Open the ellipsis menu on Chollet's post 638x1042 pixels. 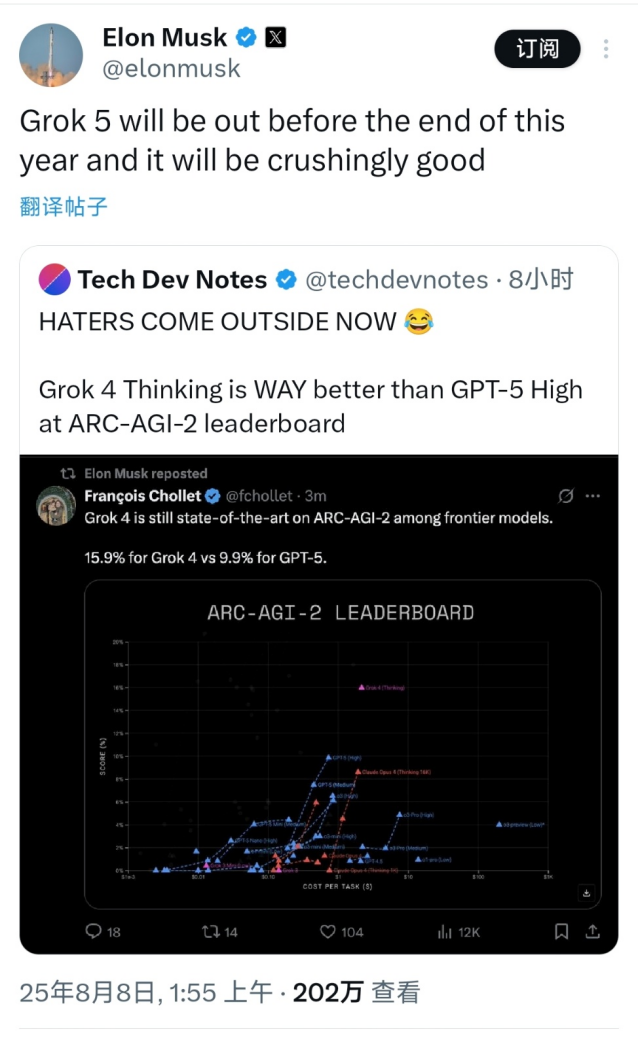coord(593,496)
